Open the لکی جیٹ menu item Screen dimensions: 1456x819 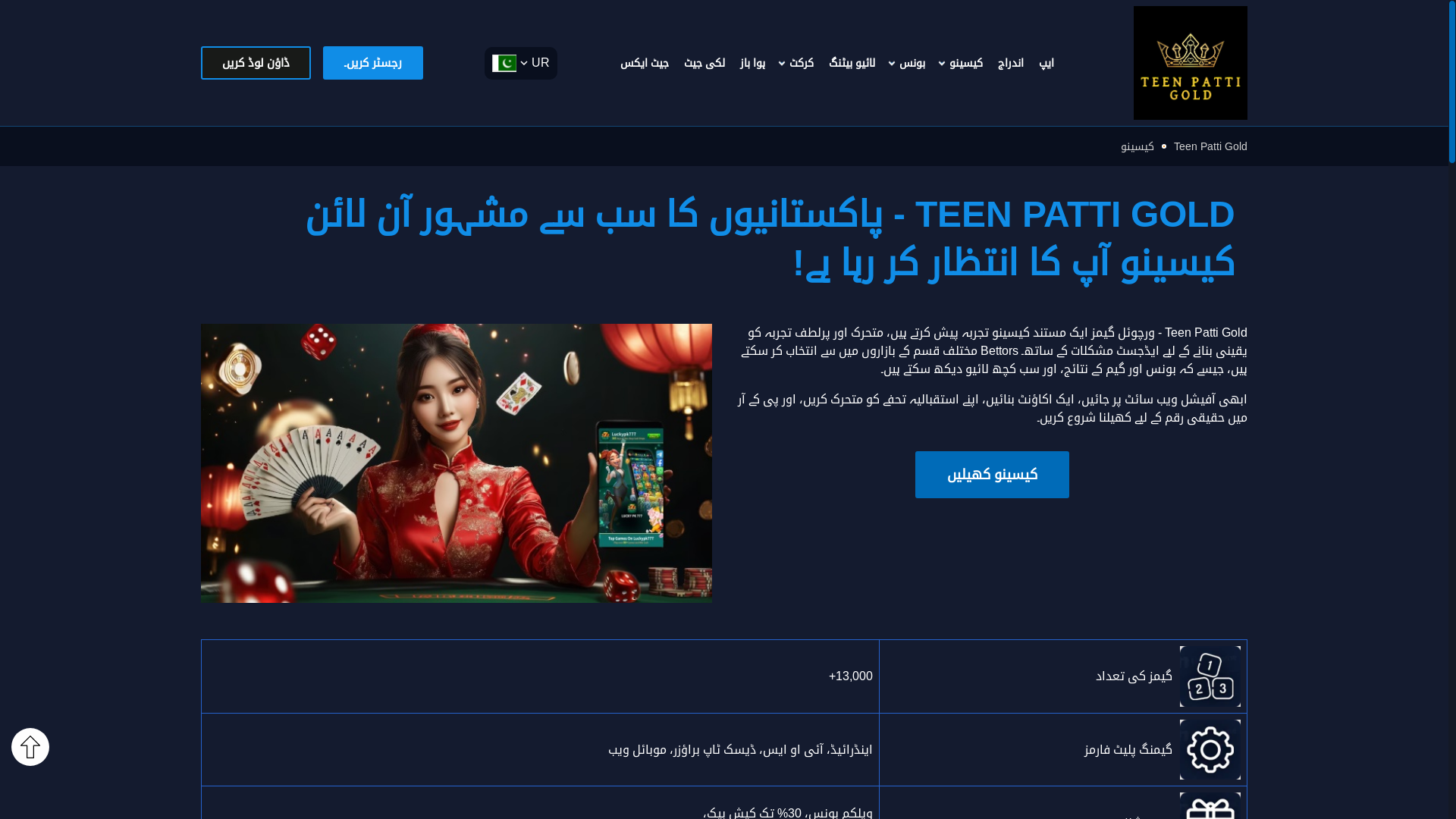tap(704, 63)
